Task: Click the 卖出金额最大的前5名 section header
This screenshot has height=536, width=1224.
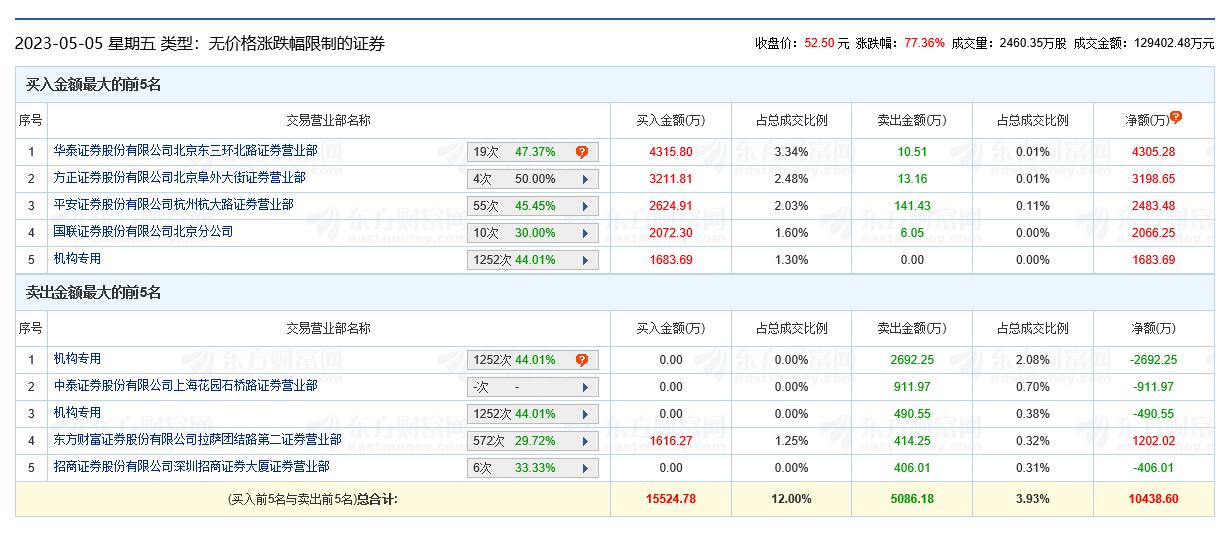Action: point(93,293)
